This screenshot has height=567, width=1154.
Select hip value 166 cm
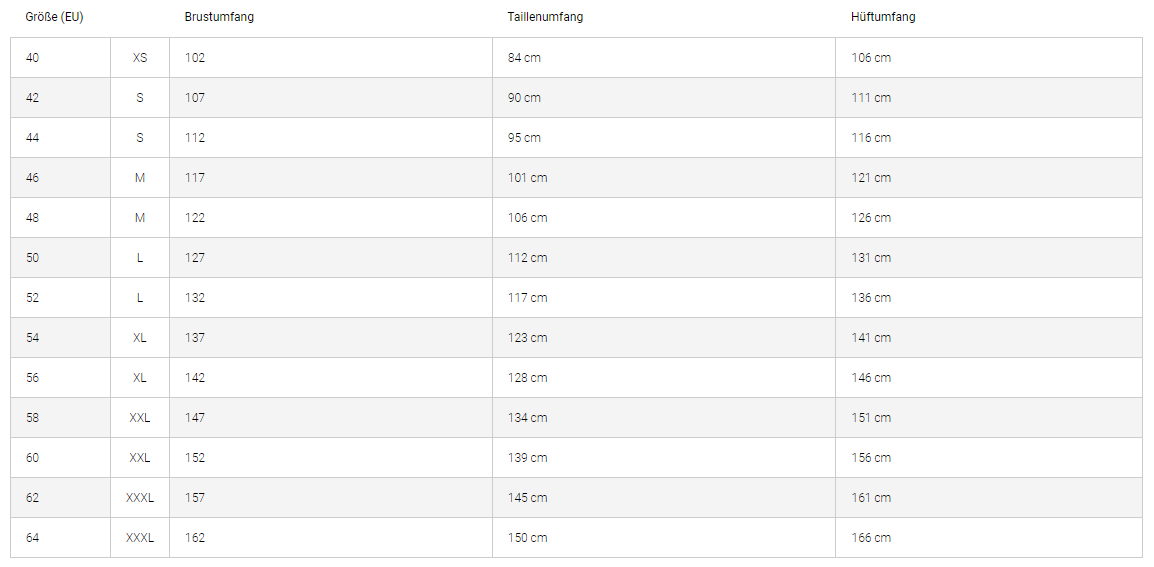(871, 538)
